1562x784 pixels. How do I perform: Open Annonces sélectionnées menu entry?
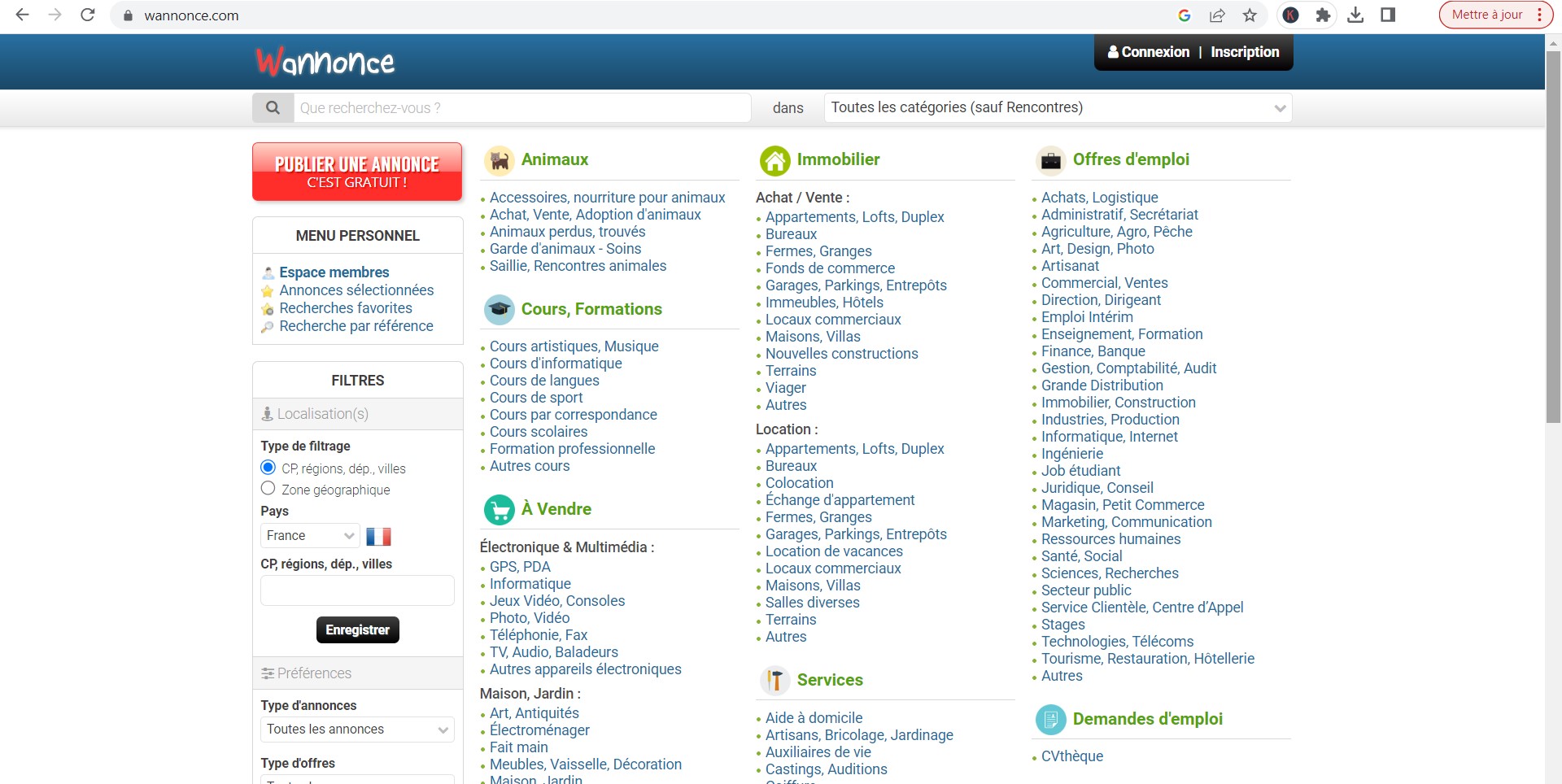point(356,290)
